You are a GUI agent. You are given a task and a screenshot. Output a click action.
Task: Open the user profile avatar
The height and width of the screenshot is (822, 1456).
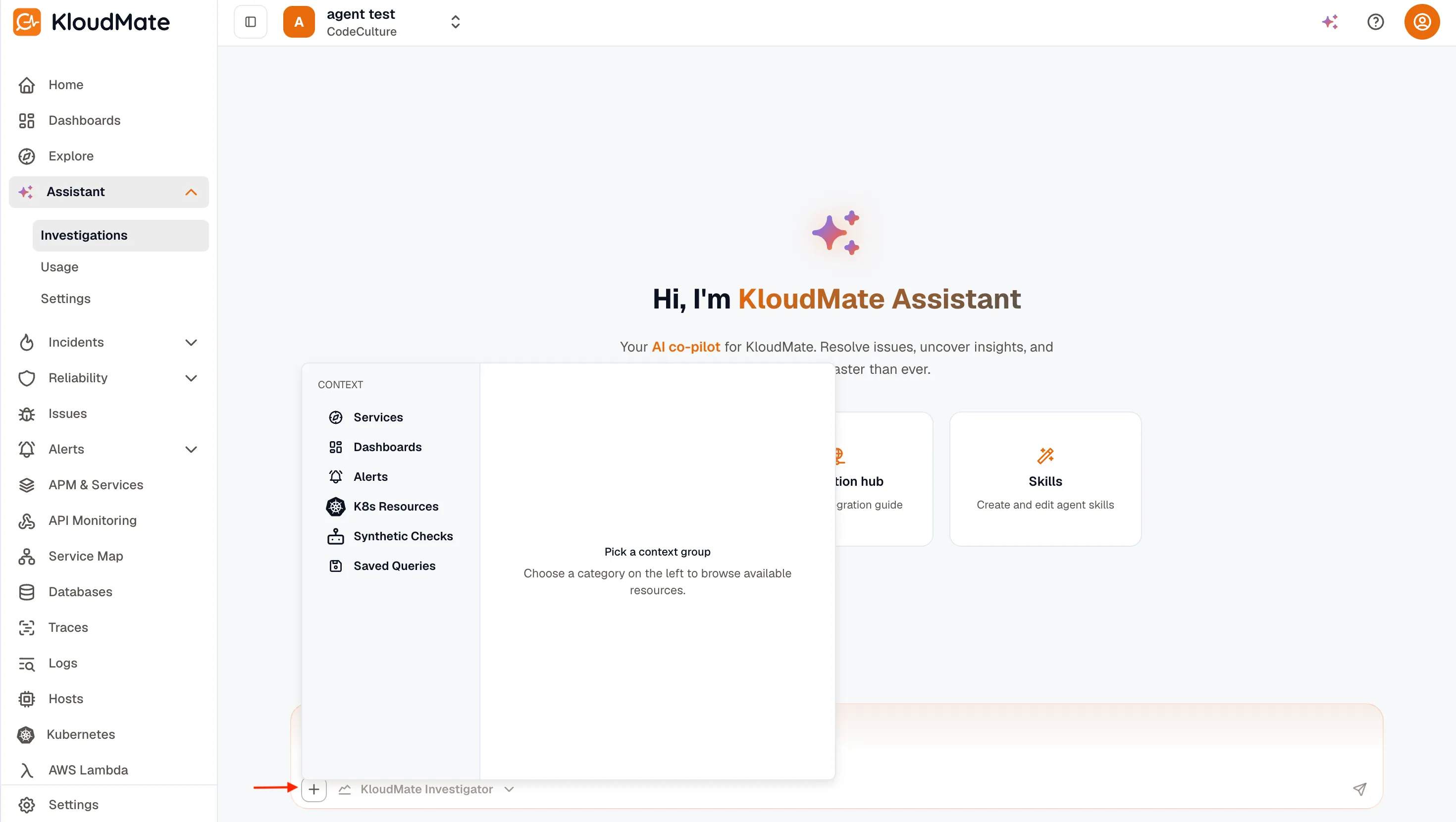pyautogui.click(x=1421, y=22)
